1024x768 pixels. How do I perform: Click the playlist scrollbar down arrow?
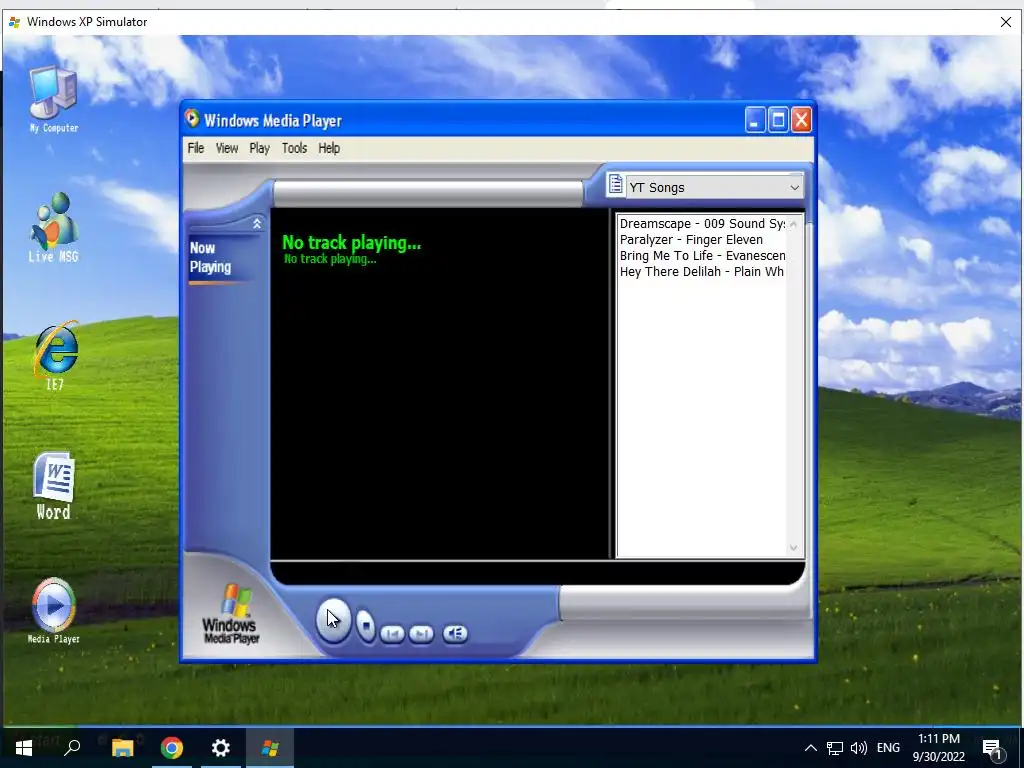[x=793, y=547]
